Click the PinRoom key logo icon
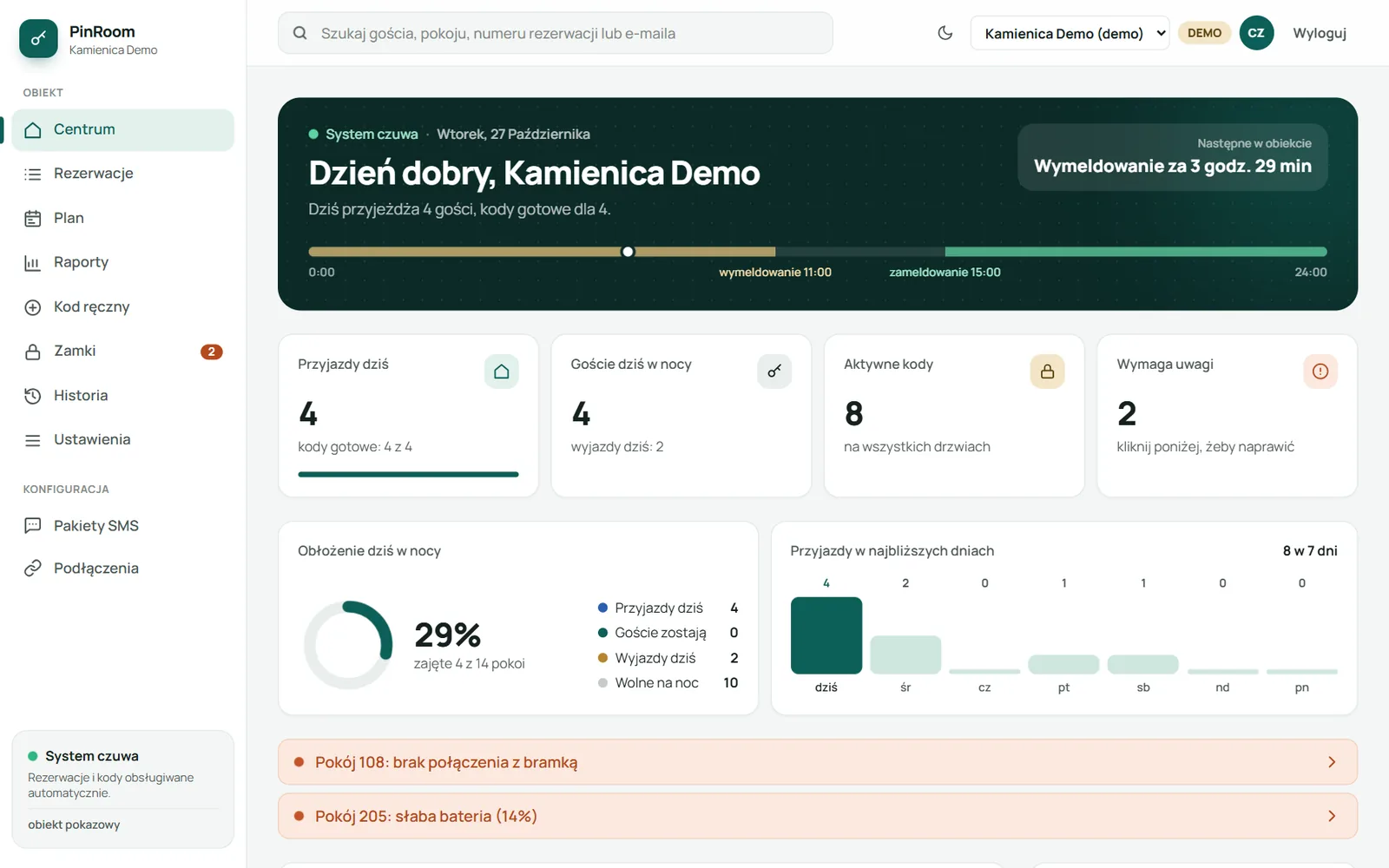Screen dimensions: 1389x868 click(38, 39)
